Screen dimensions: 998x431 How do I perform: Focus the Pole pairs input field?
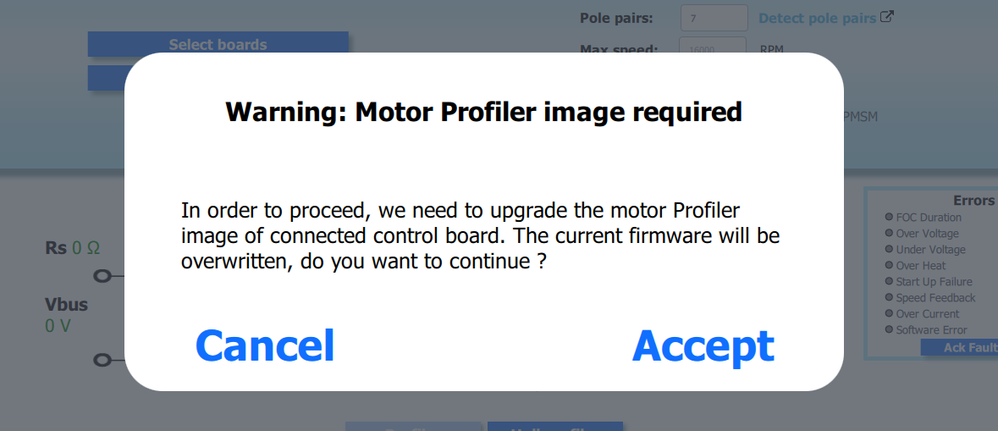coord(714,18)
